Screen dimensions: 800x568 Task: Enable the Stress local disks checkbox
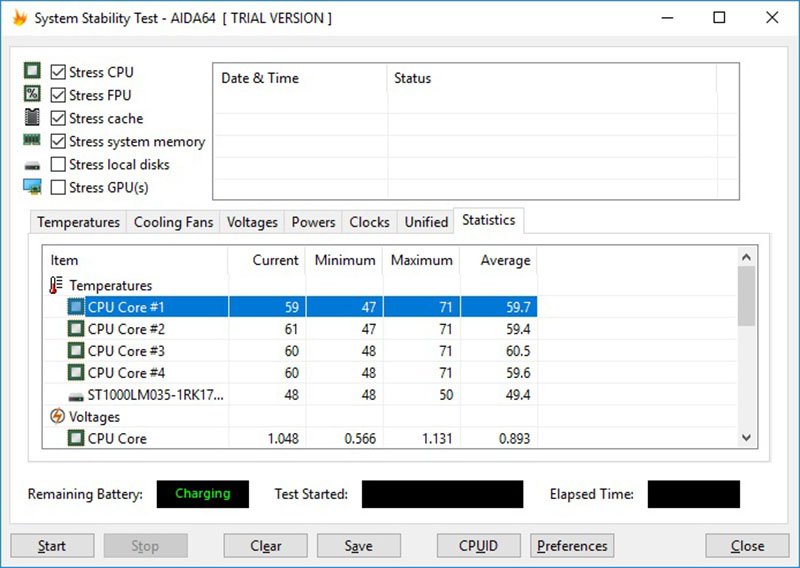tap(58, 164)
